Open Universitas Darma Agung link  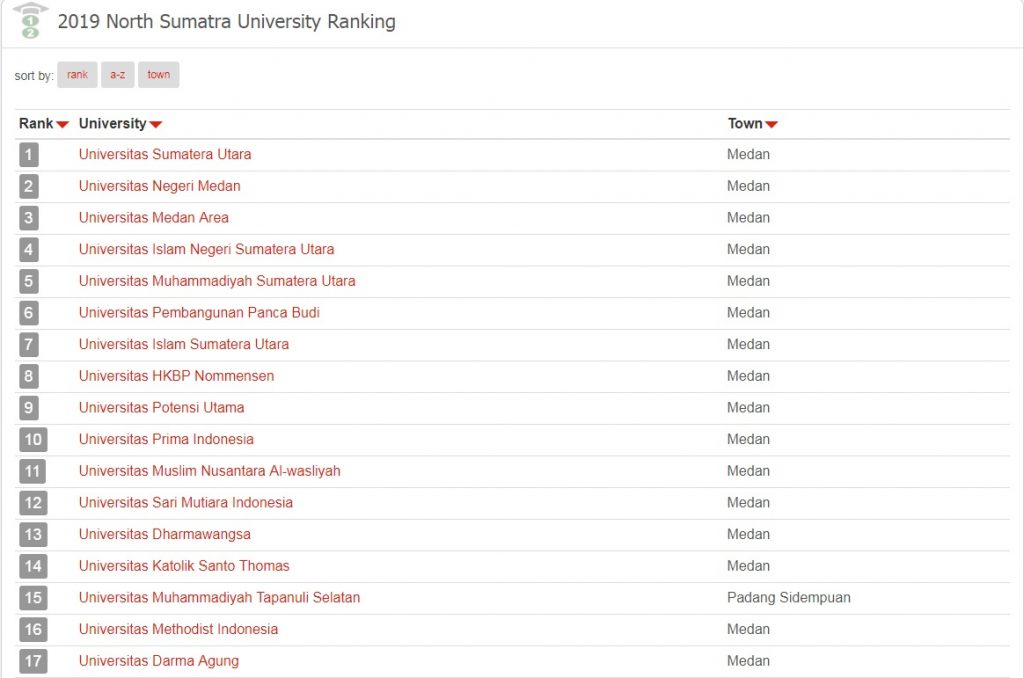pyautogui.click(x=159, y=661)
